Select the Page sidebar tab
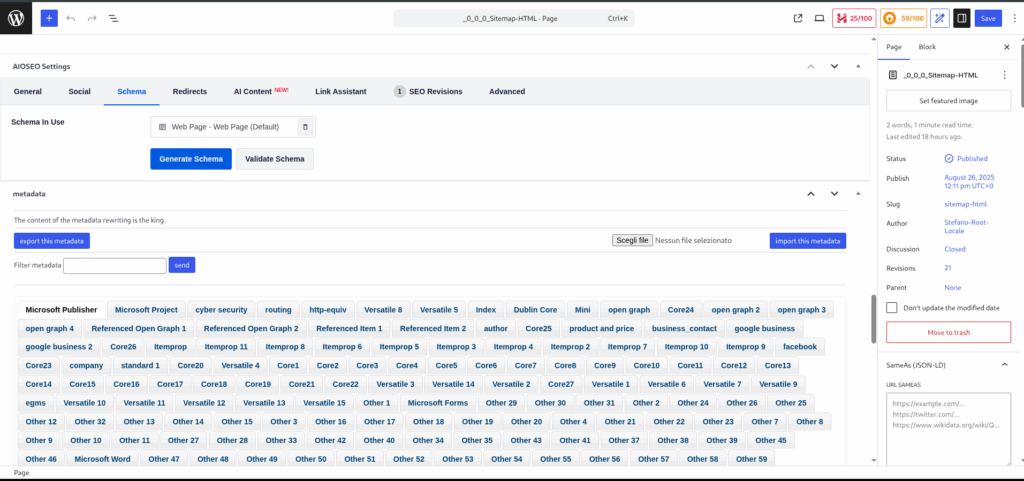 pos(894,47)
